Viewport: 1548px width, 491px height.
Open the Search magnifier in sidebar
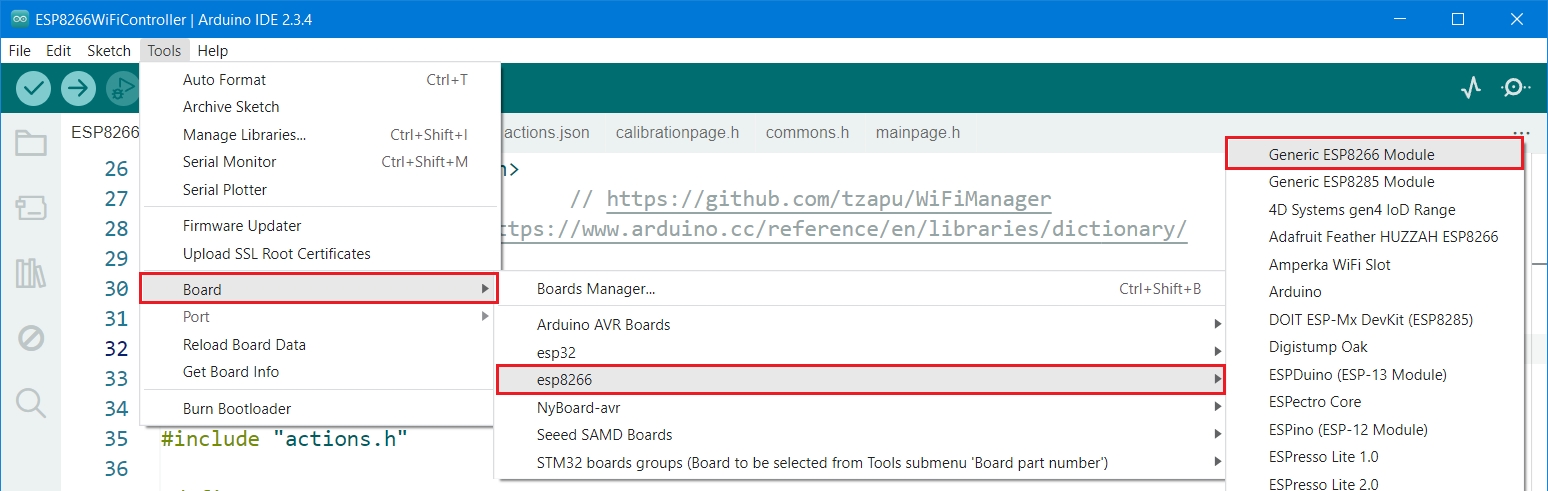point(31,403)
